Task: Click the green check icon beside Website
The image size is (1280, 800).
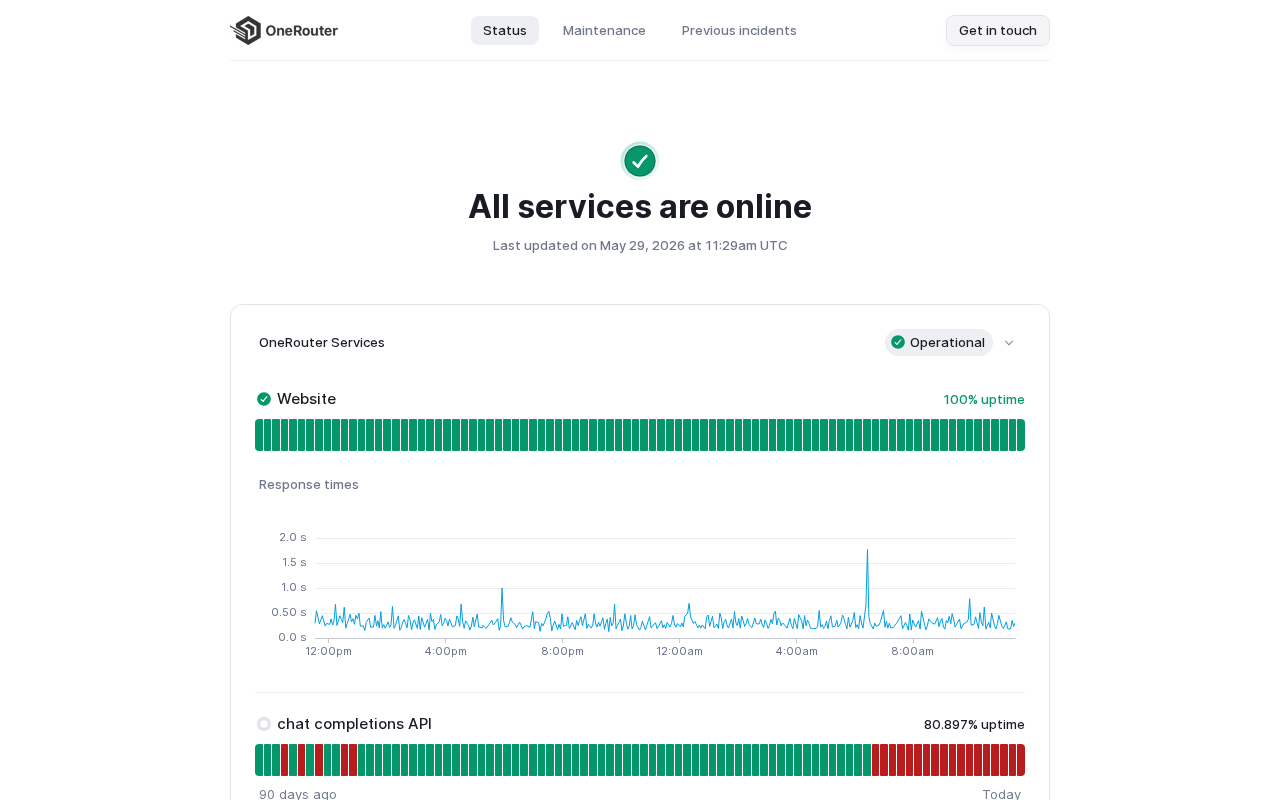Action: [x=264, y=399]
